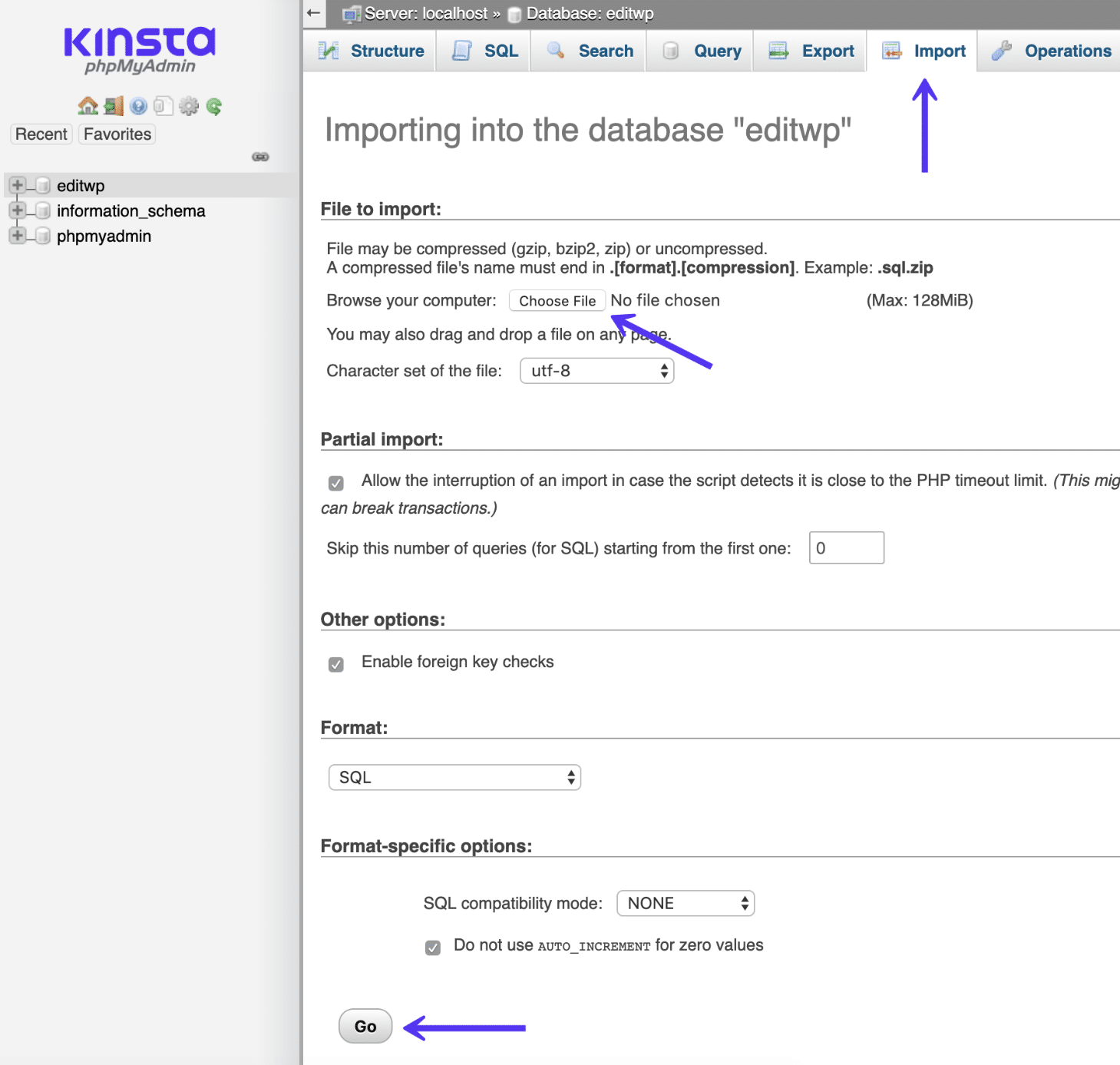Open the SQL compatibility mode dropdown
Image resolution: width=1120 pixels, height=1065 pixels.
coord(685,903)
